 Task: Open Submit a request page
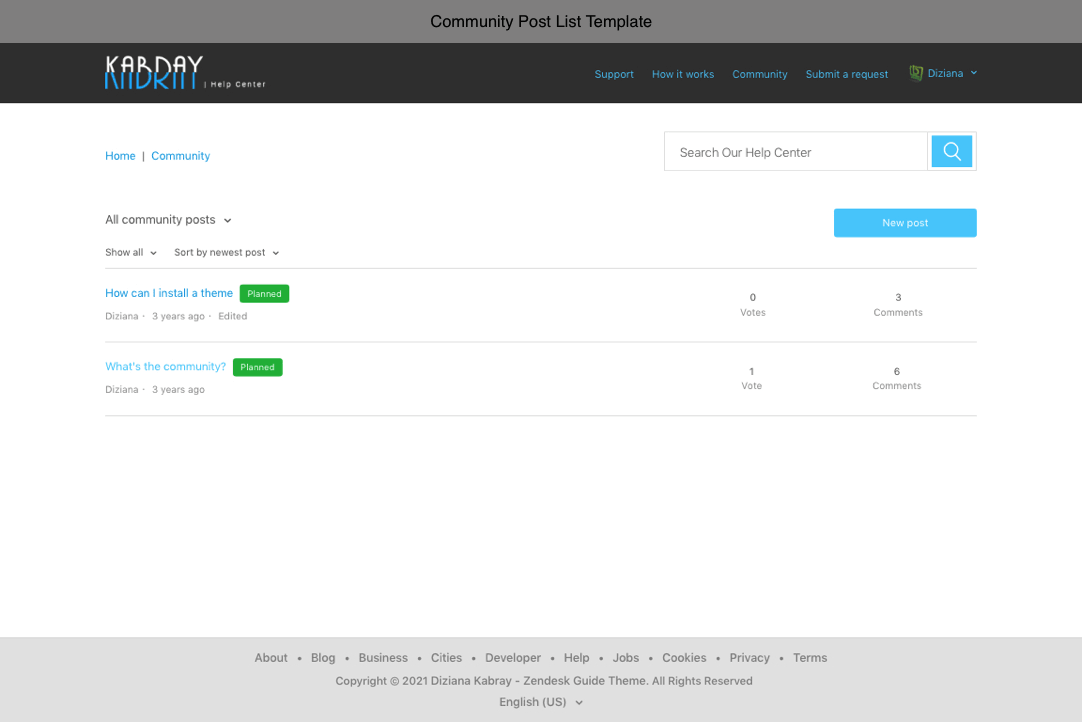pos(846,74)
